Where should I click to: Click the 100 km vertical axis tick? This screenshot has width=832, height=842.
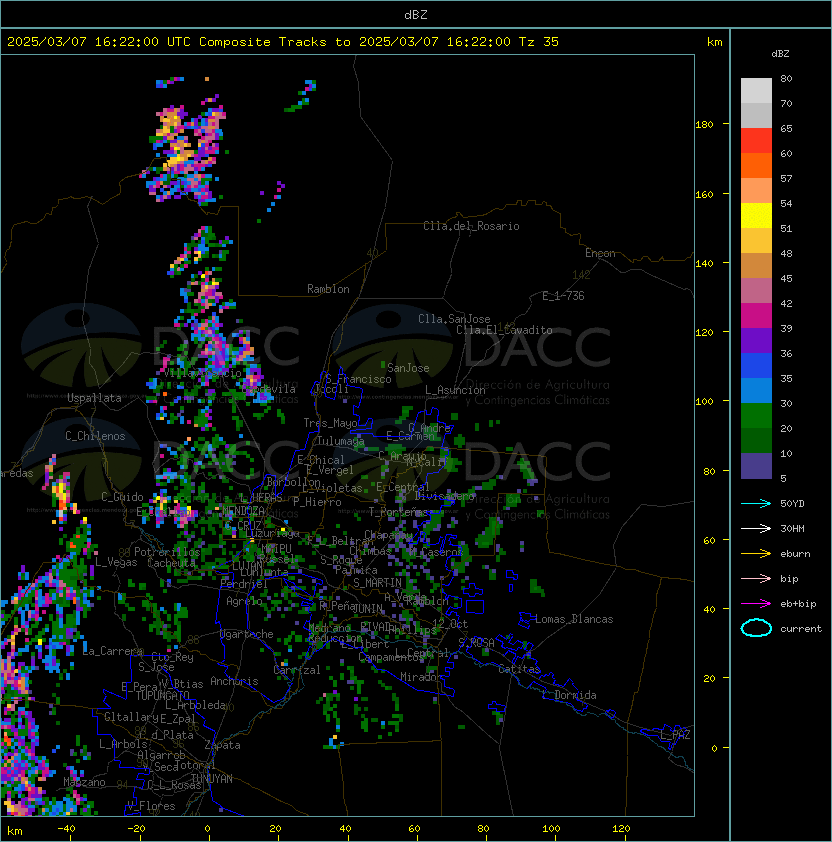tap(704, 402)
